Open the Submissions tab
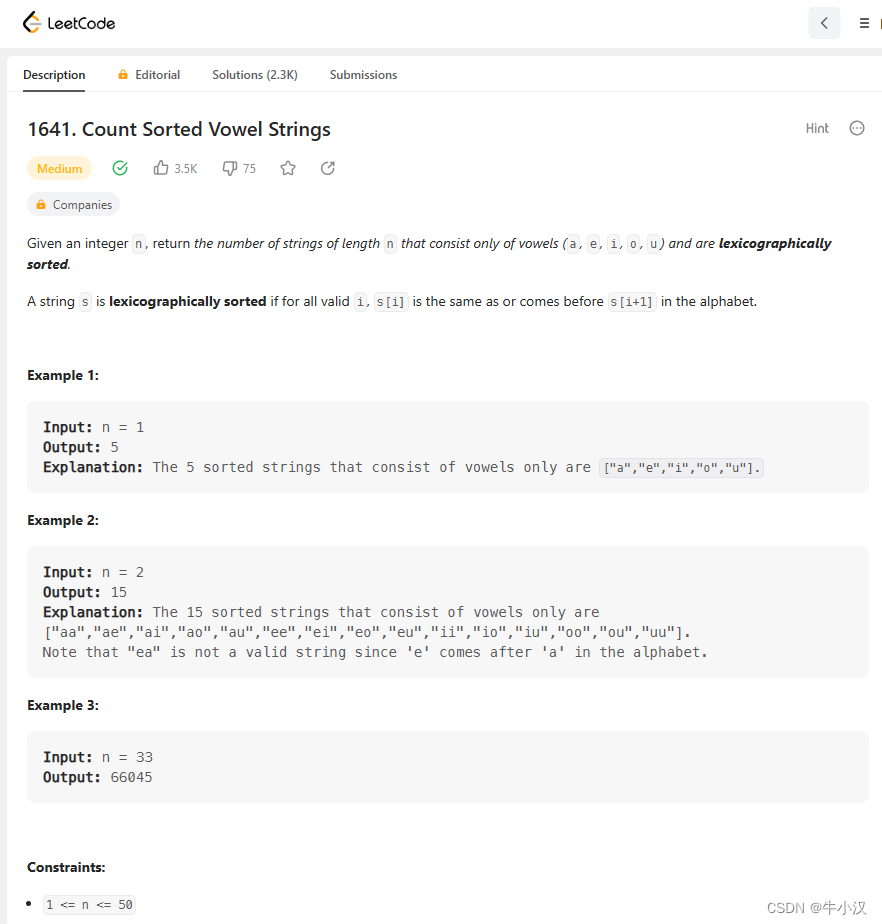 pos(363,74)
